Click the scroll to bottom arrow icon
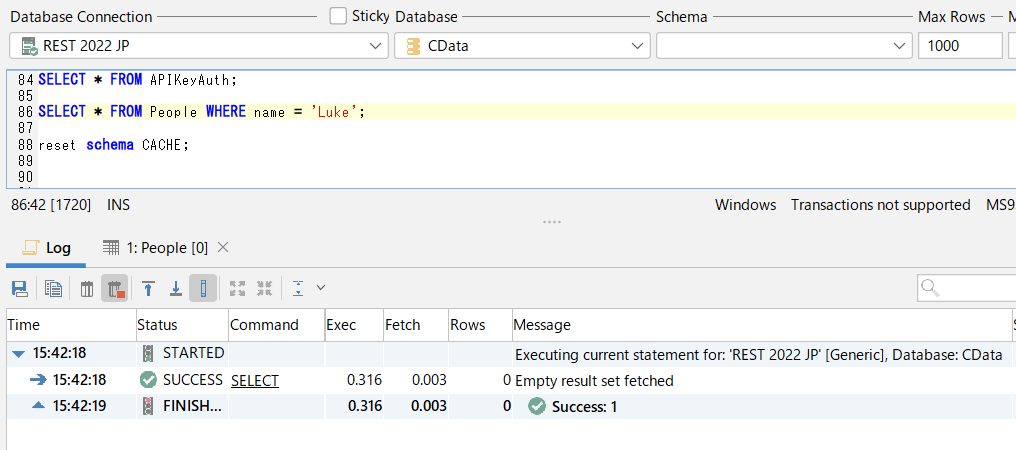This screenshot has width=1016, height=450. point(175,289)
